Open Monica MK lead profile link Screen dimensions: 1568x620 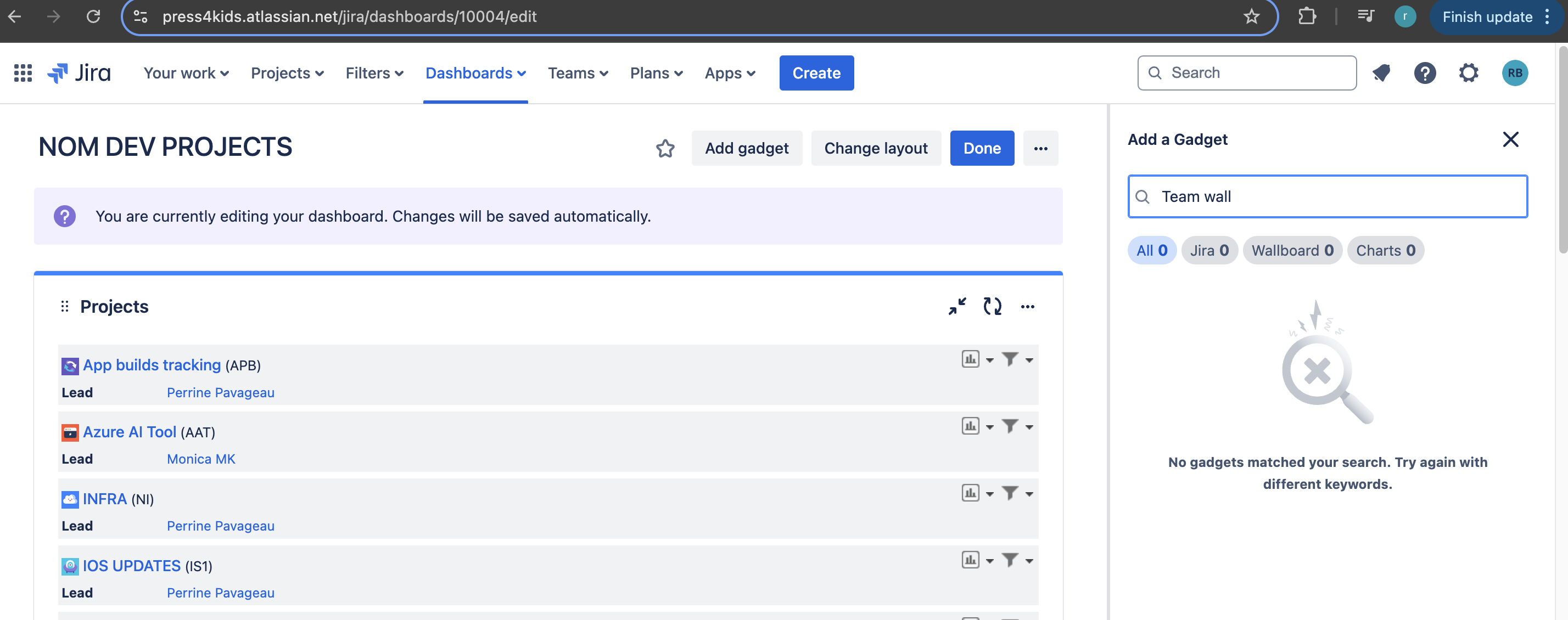(x=201, y=459)
